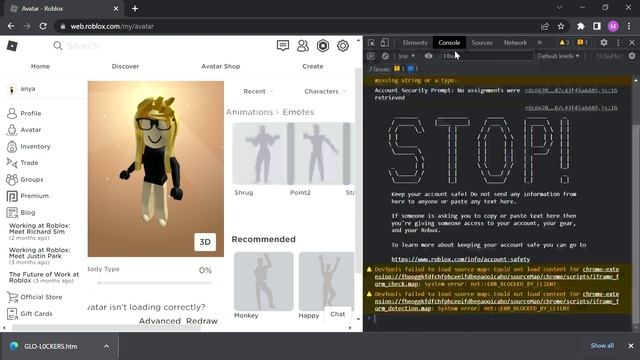Image resolution: width=640 pixels, height=360 pixels.
Task: Open DevTools three-dot menu
Action: tap(618, 42)
